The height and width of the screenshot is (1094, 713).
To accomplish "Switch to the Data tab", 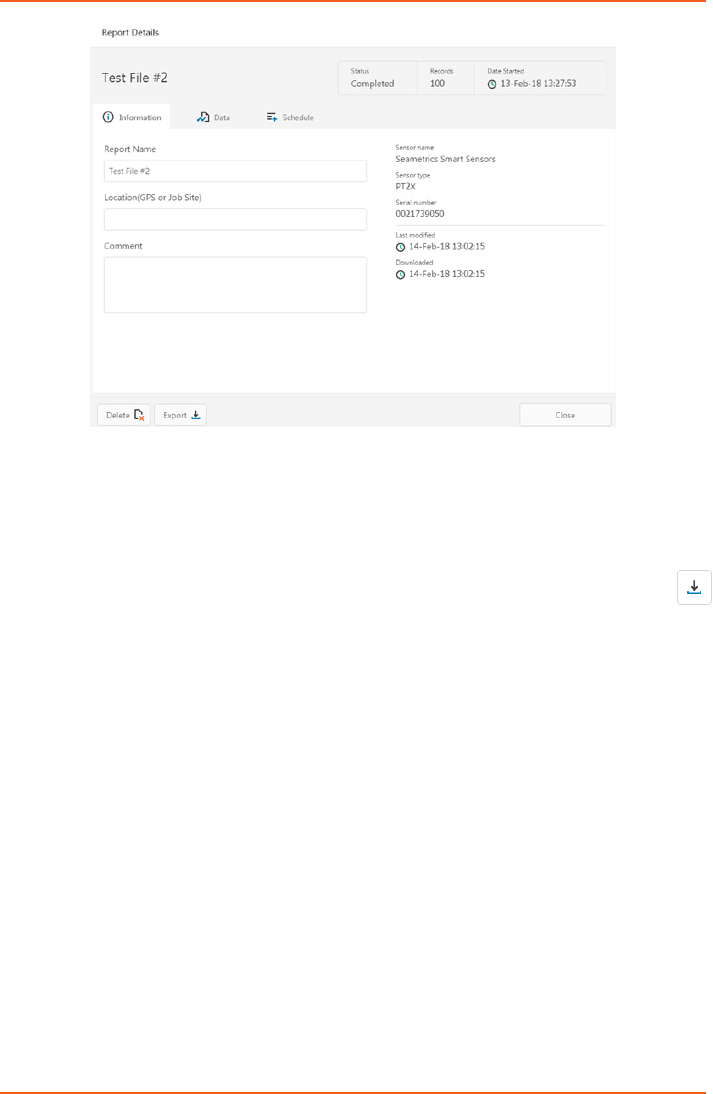I will (214, 117).
